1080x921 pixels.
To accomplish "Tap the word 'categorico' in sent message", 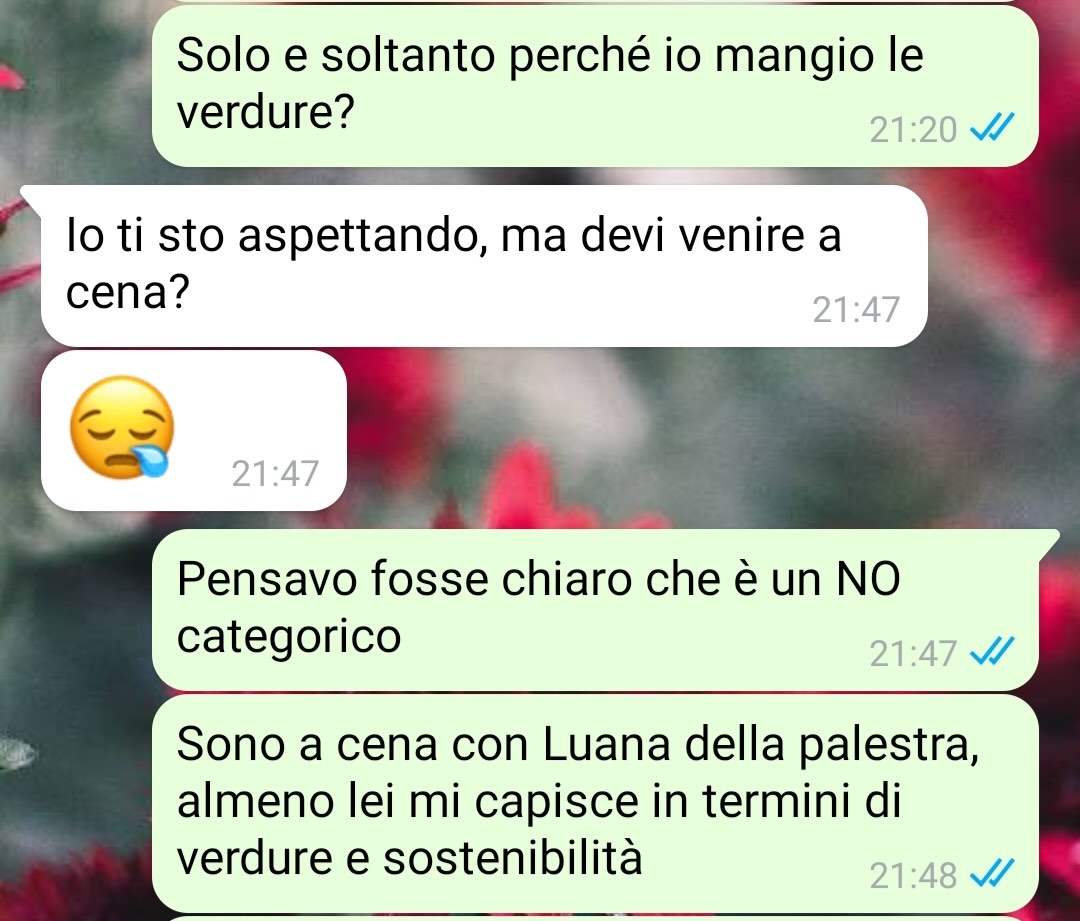I will pos(289,637).
